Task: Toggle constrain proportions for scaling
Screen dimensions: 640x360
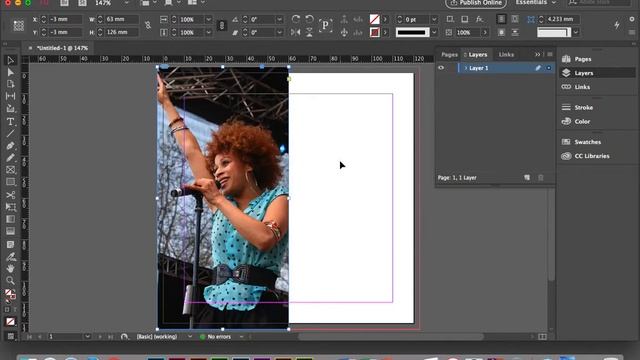Action: [222, 25]
